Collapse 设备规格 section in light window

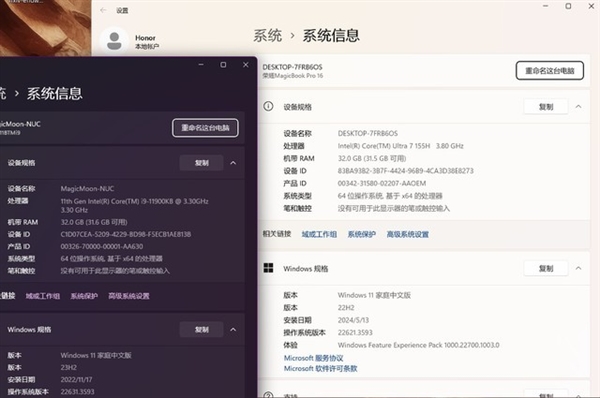coord(578,106)
